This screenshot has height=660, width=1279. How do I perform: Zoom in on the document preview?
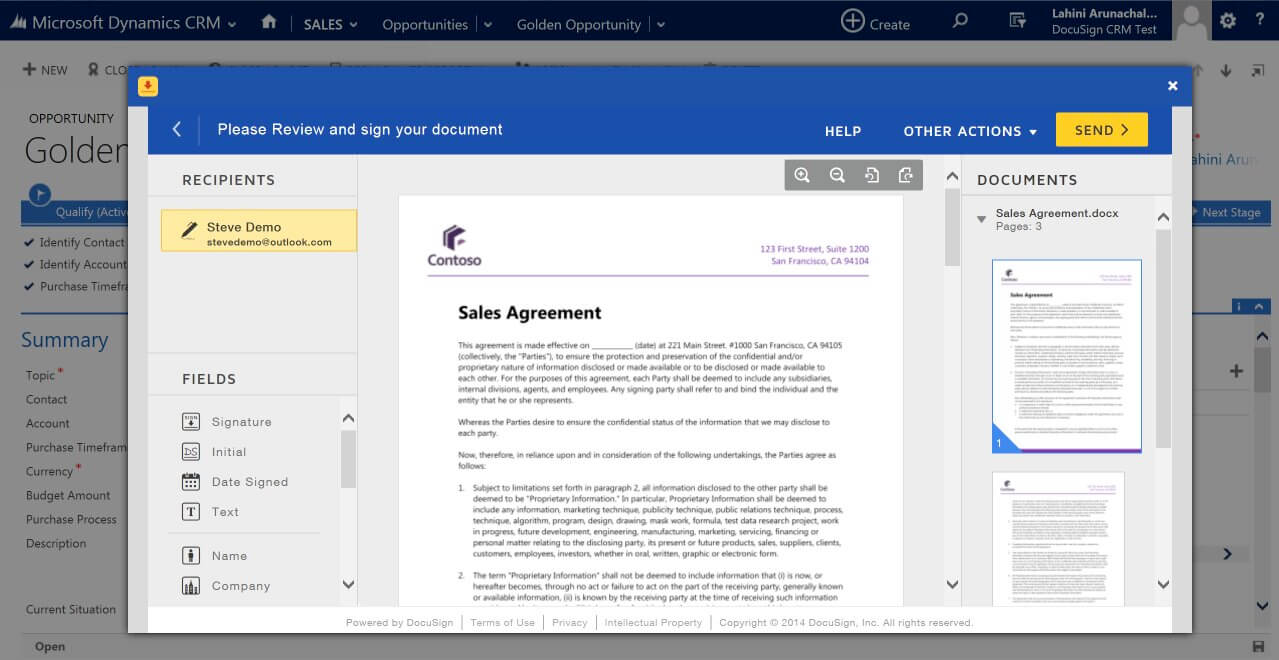pos(802,174)
